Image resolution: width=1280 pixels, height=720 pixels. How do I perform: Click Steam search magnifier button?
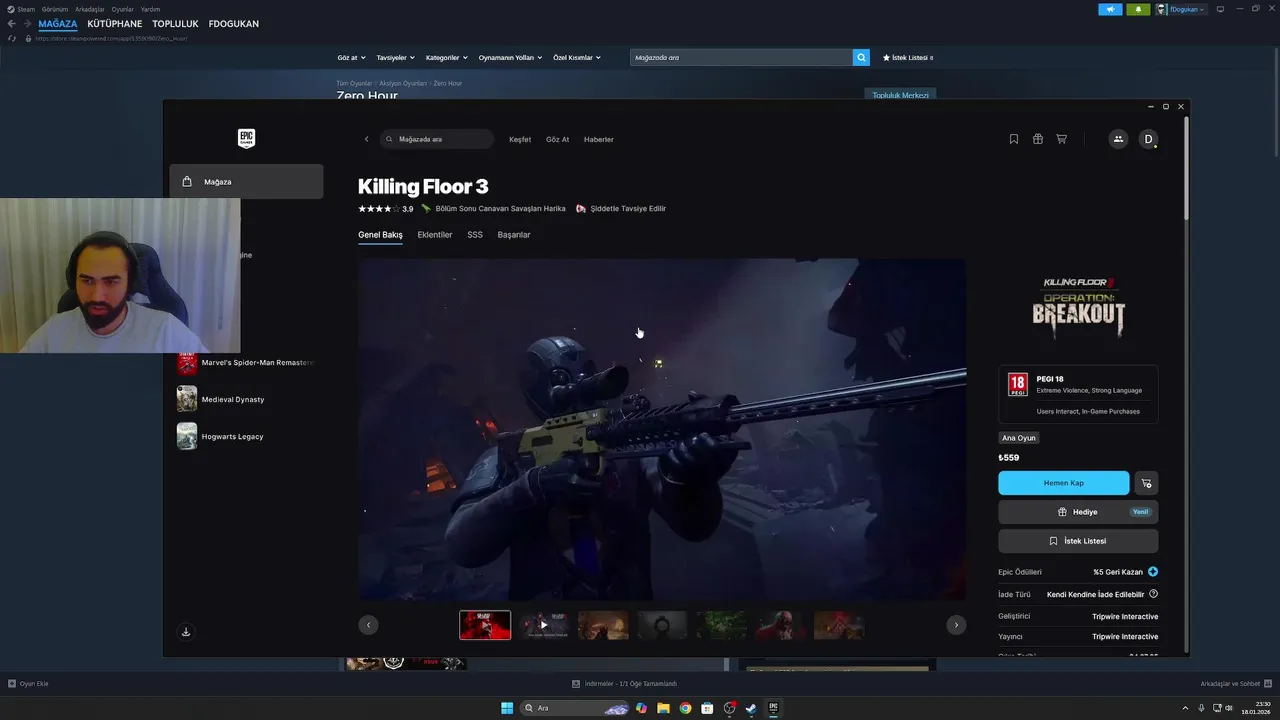[x=861, y=57]
